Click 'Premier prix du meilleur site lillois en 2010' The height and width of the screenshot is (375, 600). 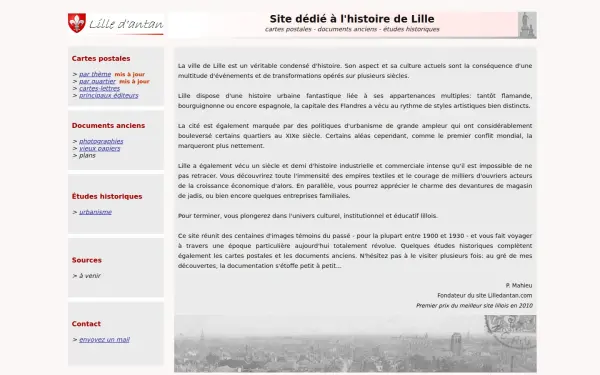pyautogui.click(x=474, y=306)
